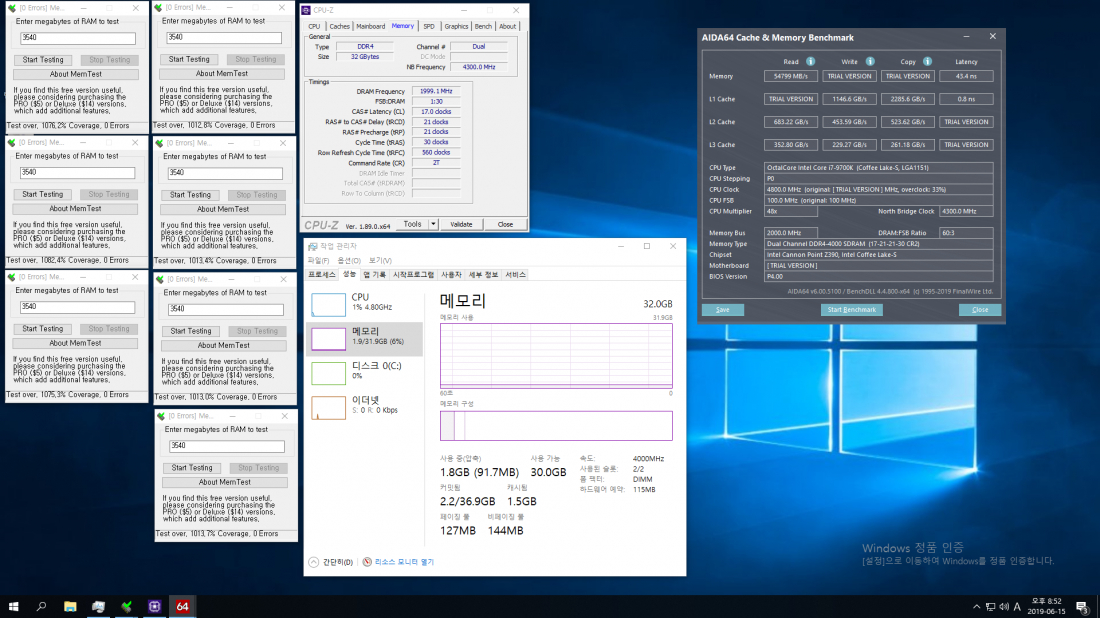Open About MemTest in window showing 1012.8% coverage
This screenshot has width=1100, height=618.
[222, 74]
